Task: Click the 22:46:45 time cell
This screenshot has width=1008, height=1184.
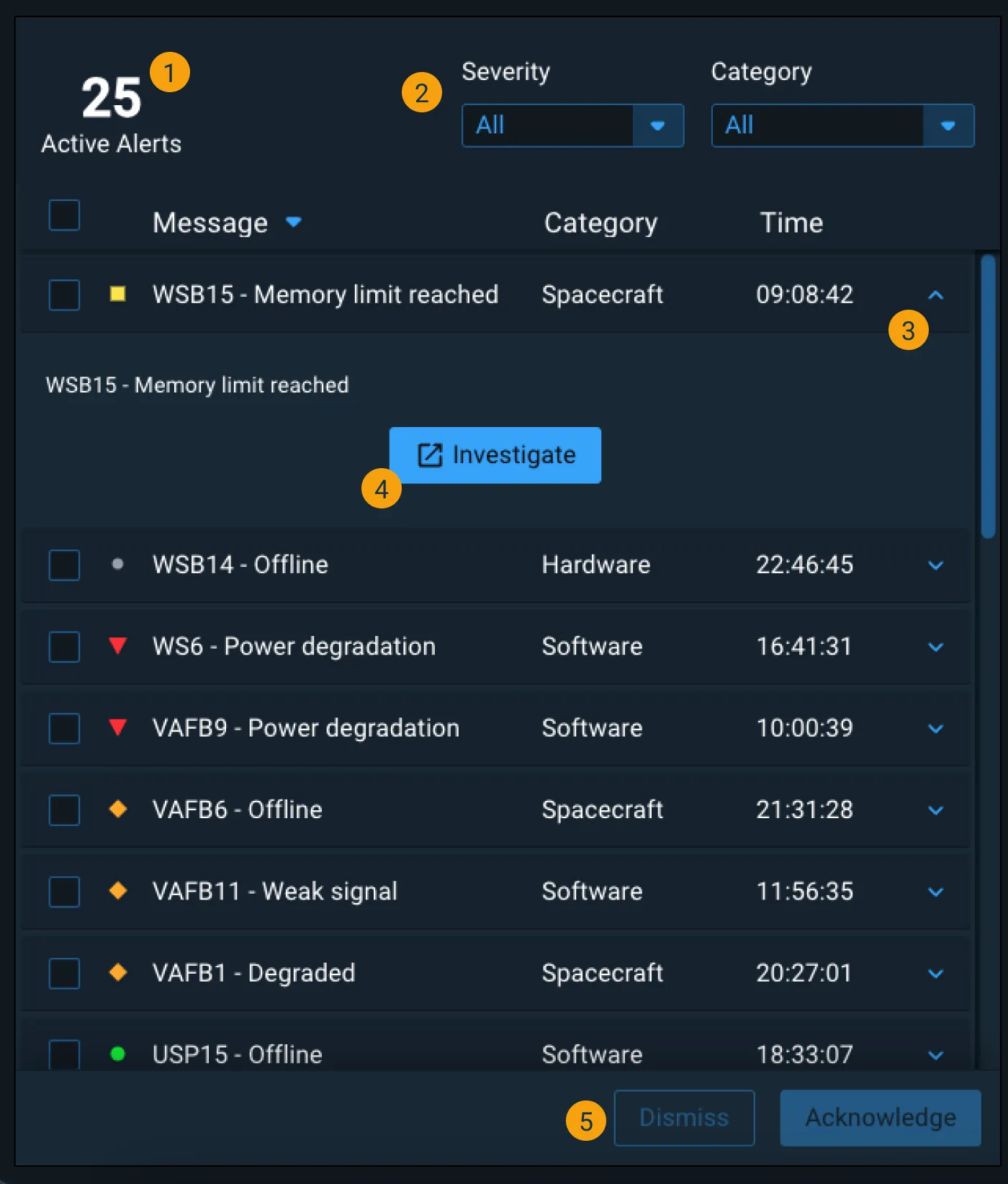Action: coord(804,565)
